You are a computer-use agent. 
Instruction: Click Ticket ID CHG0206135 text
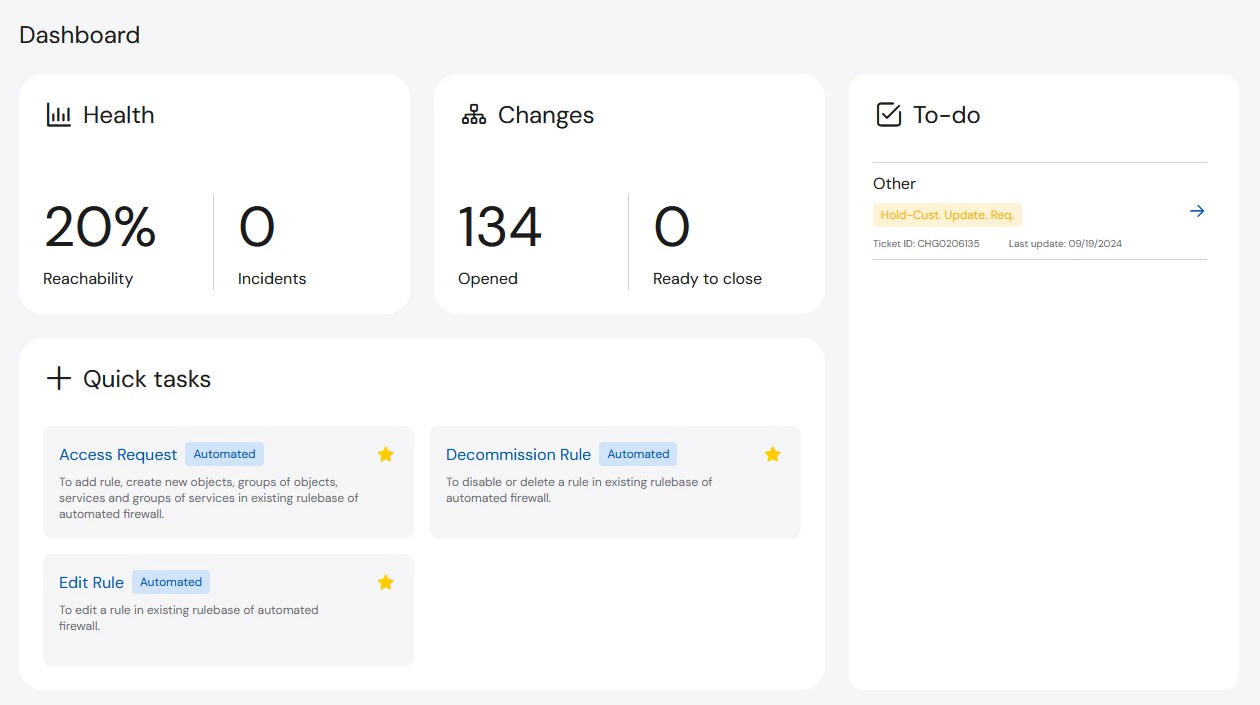tap(926, 244)
